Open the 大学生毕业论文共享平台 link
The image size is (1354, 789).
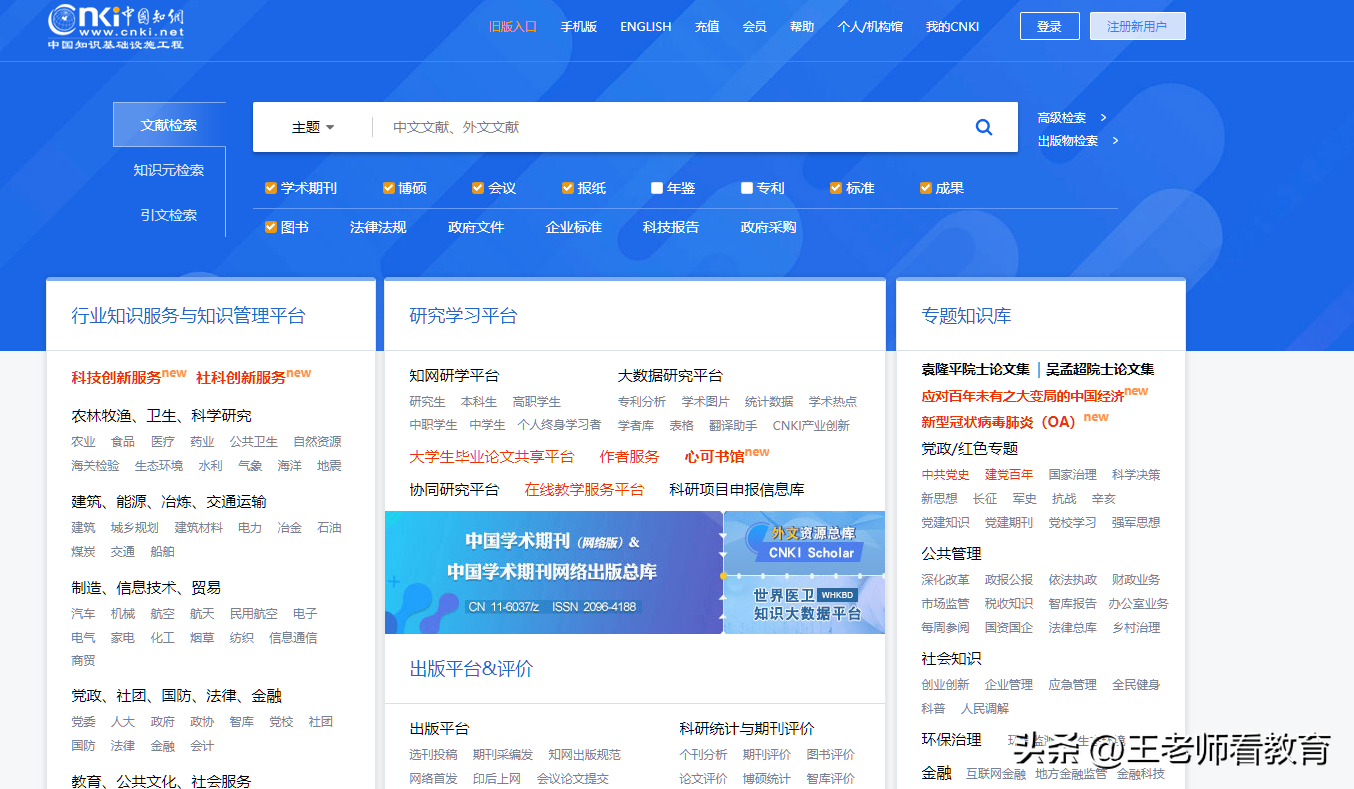click(492, 457)
